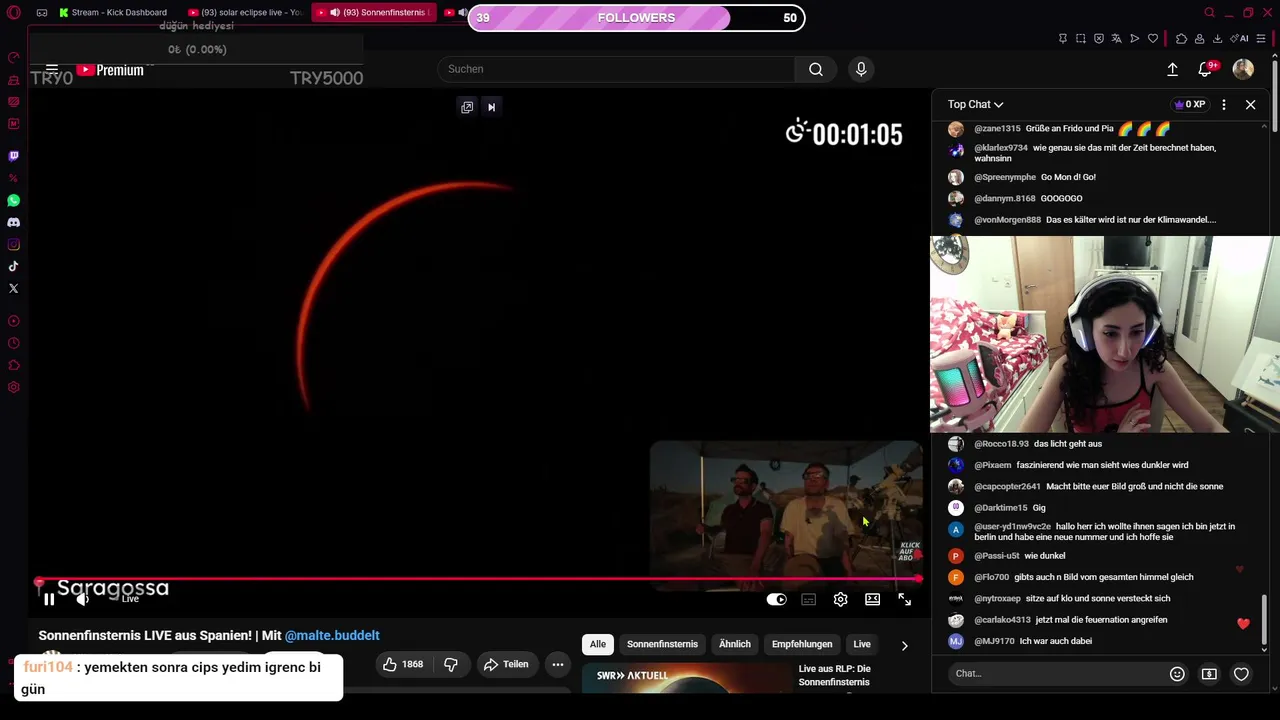Viewport: 1280px width, 720px height.
Task: Open Twitch in the Opera sidebar
Action: point(13,156)
